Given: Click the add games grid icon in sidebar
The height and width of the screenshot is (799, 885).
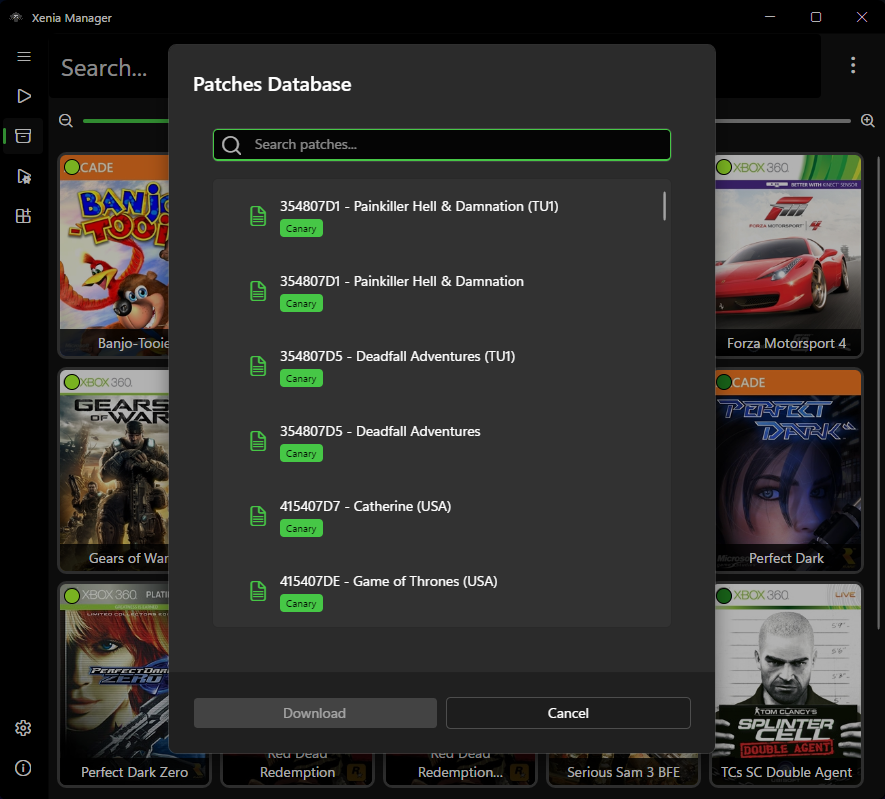Looking at the screenshot, I should coord(23,215).
